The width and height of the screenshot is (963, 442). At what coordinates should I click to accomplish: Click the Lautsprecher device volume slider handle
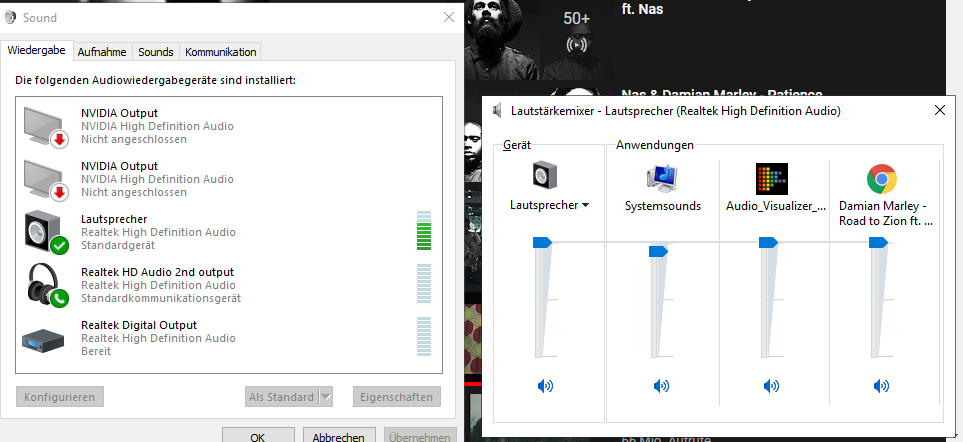[542, 243]
